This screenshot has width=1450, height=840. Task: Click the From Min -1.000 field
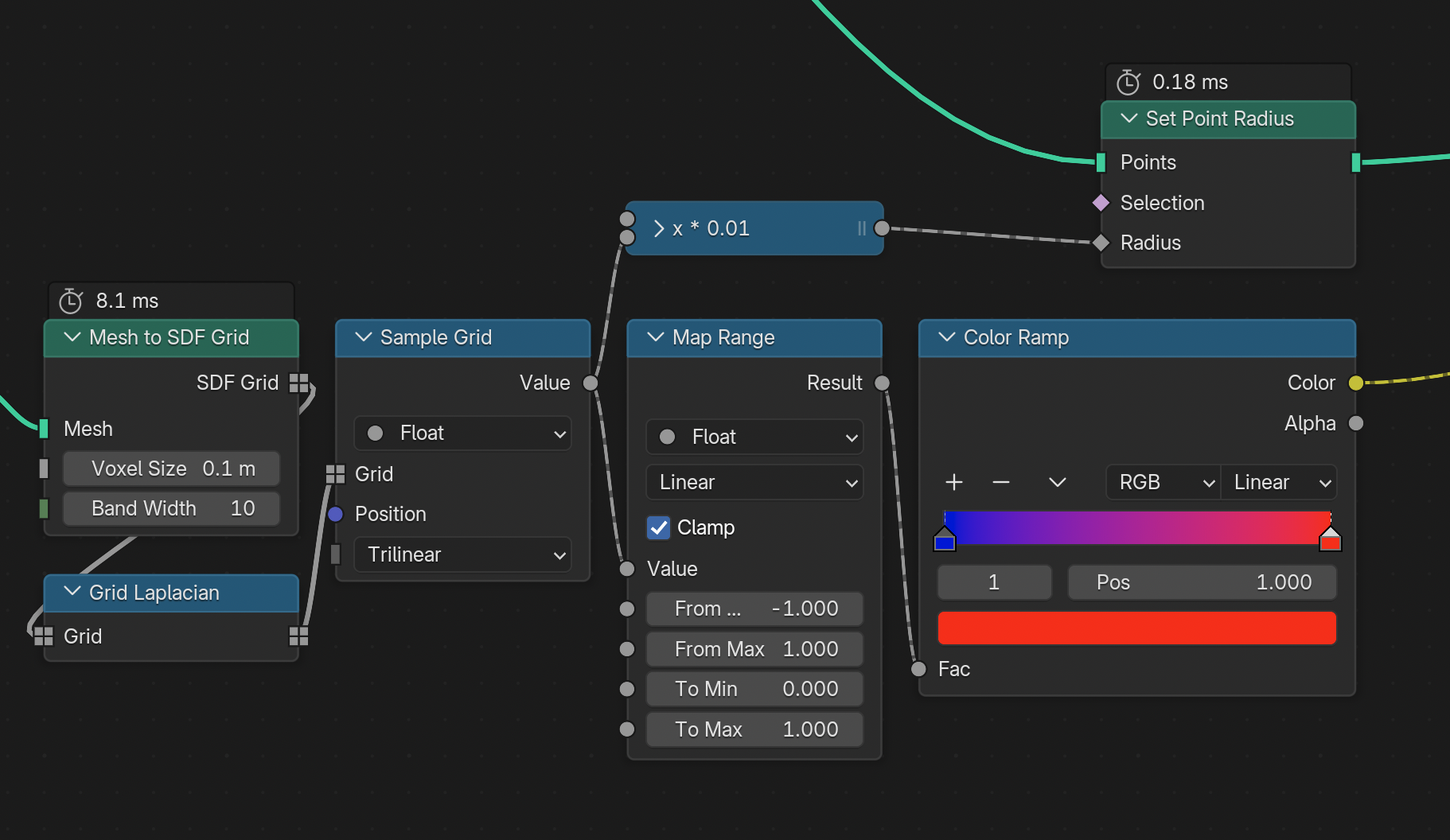pyautogui.click(x=754, y=609)
